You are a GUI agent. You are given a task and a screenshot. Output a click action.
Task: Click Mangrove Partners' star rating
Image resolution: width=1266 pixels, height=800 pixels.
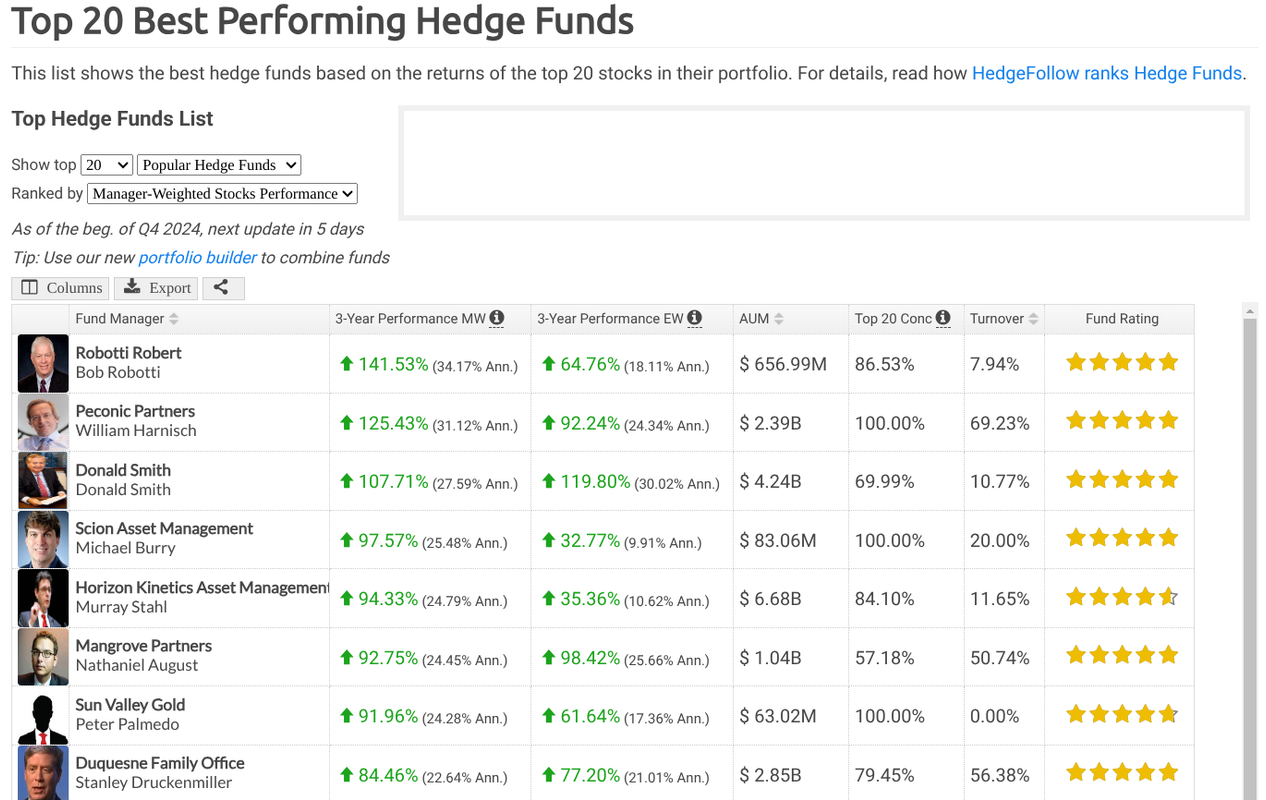(x=1122, y=656)
